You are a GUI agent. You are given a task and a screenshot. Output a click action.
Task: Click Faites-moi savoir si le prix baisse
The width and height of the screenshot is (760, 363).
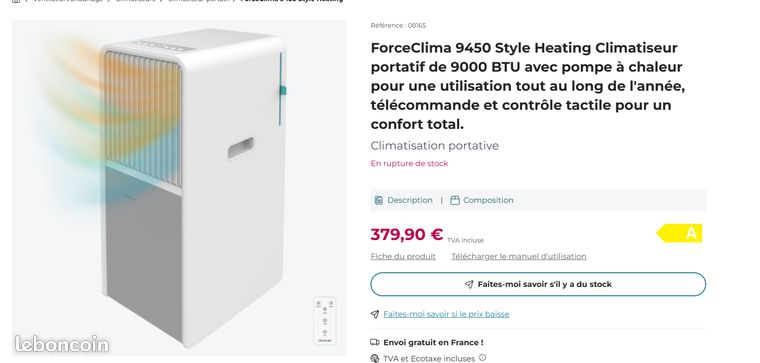pos(446,314)
